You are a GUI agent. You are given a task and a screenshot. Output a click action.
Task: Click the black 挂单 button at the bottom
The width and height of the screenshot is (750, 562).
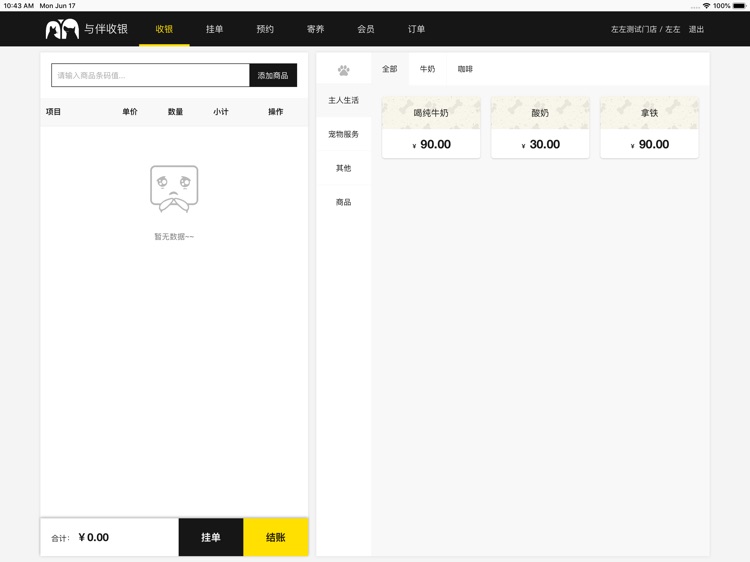[x=211, y=537]
